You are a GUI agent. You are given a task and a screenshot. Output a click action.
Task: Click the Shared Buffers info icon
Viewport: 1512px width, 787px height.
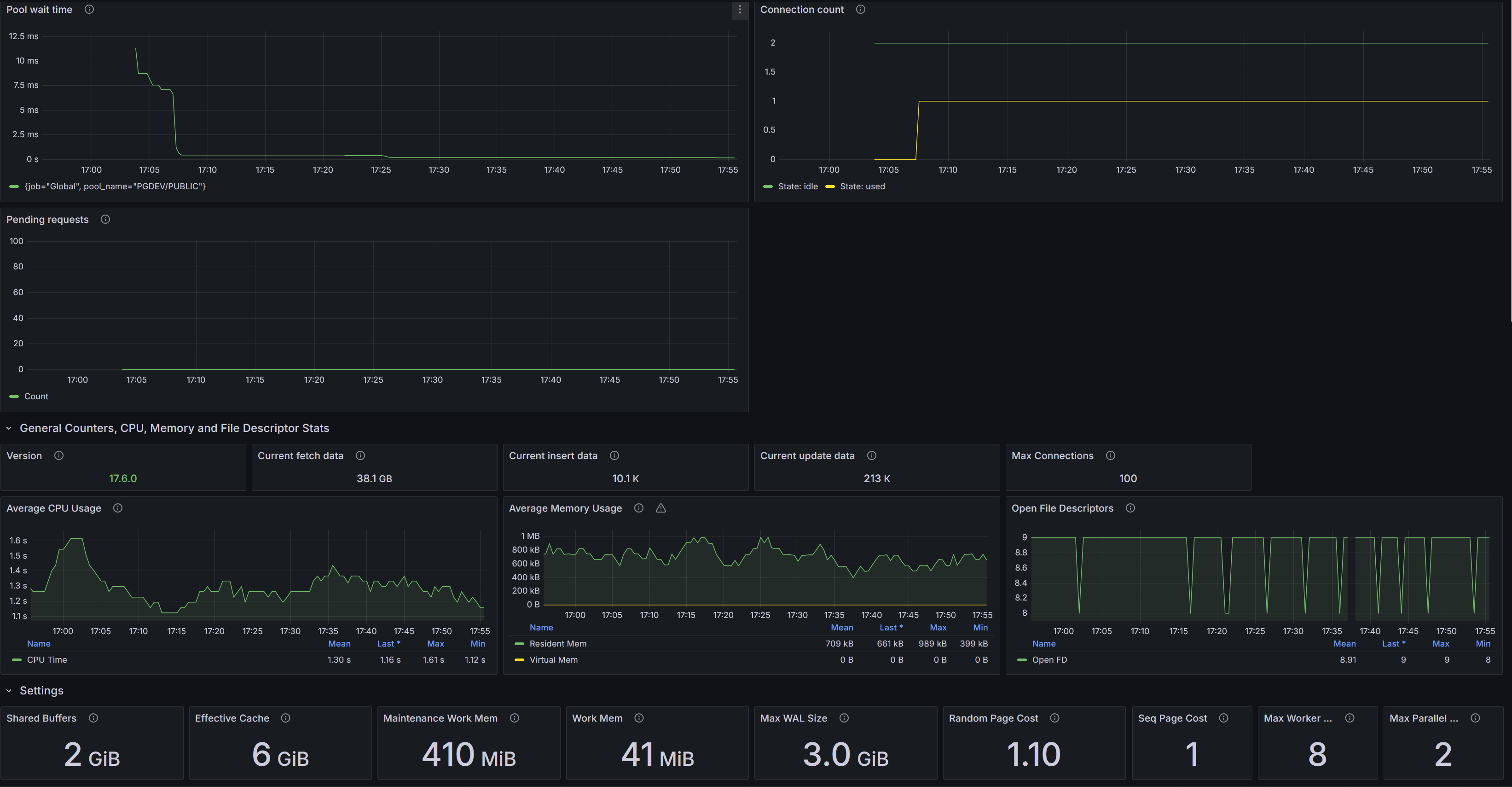(x=93, y=718)
